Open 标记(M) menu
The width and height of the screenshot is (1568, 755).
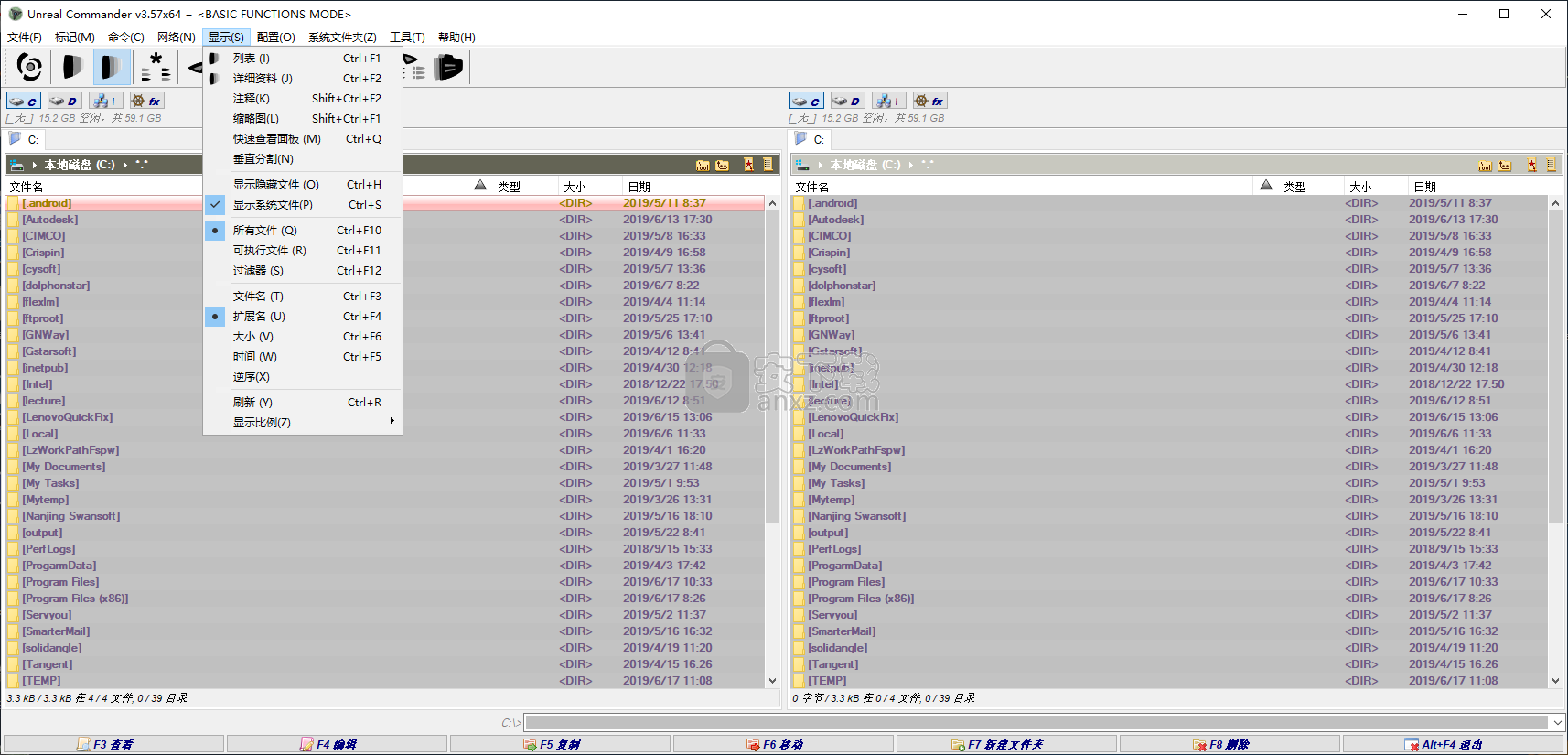click(x=75, y=38)
